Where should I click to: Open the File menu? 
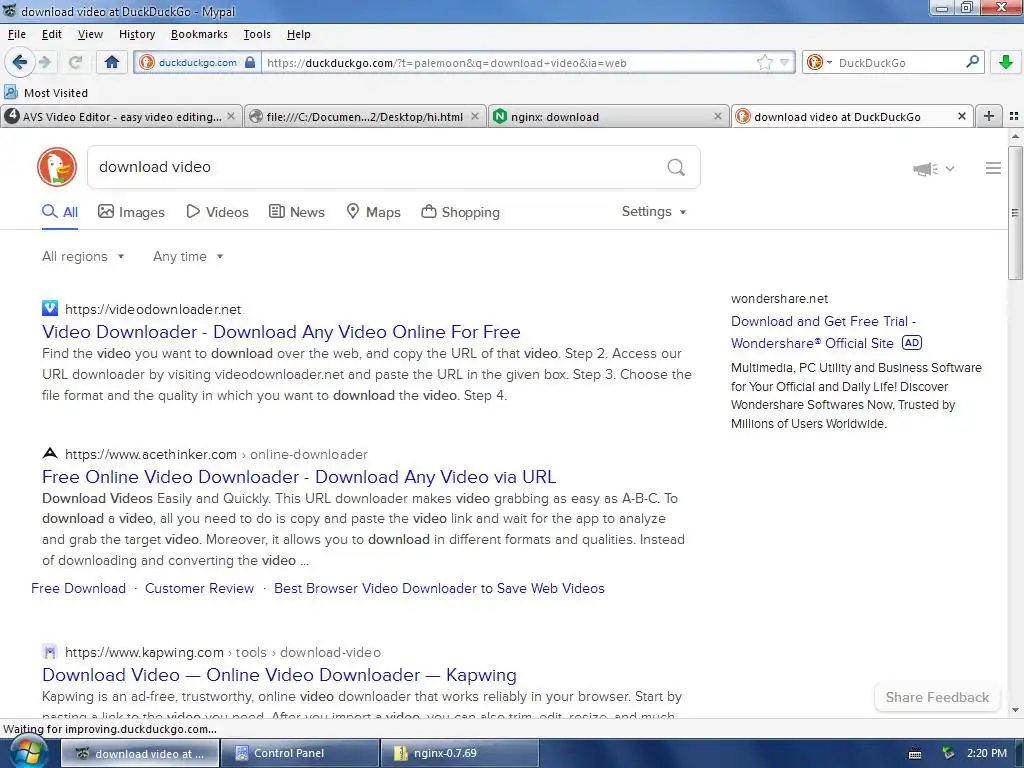(17, 34)
